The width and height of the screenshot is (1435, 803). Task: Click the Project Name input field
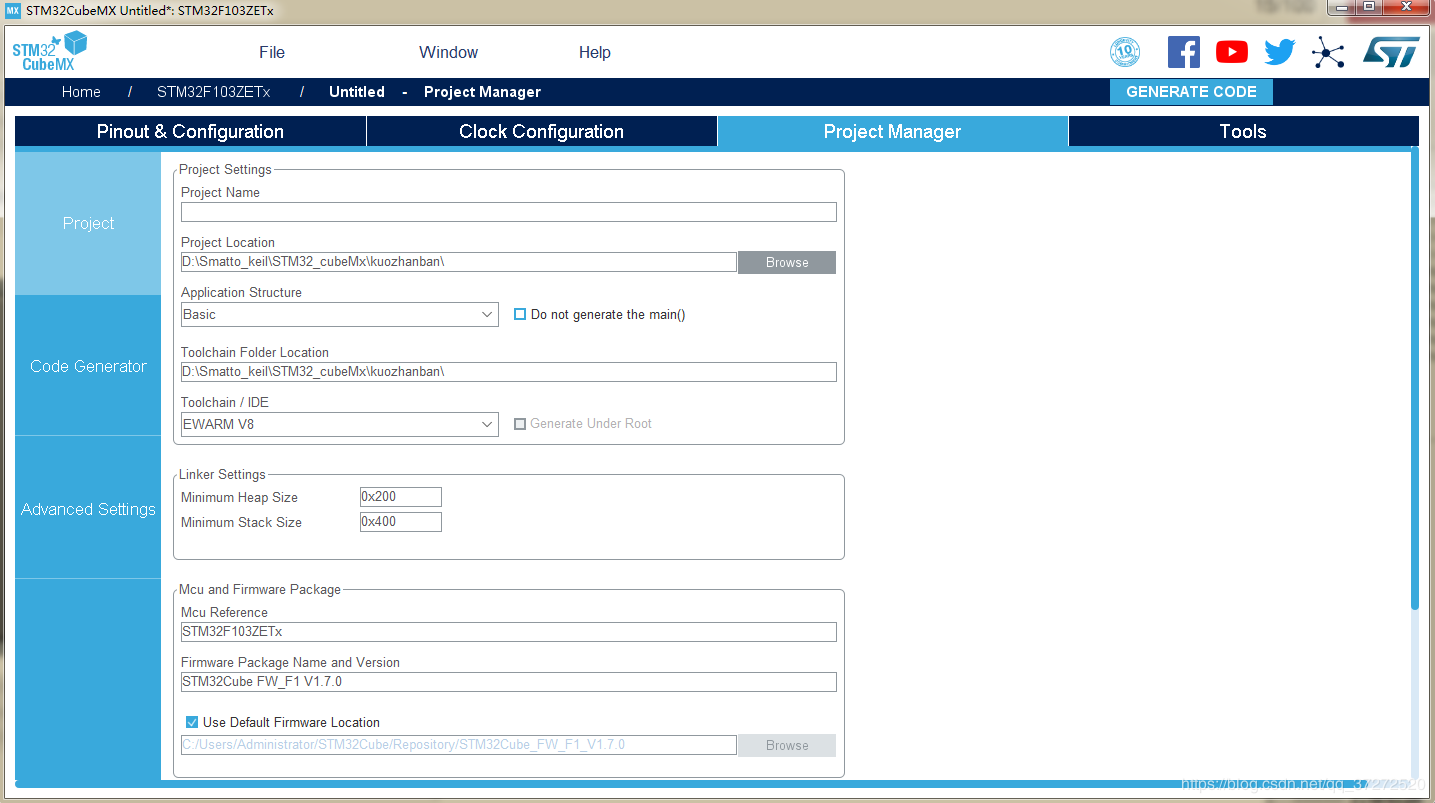509,212
